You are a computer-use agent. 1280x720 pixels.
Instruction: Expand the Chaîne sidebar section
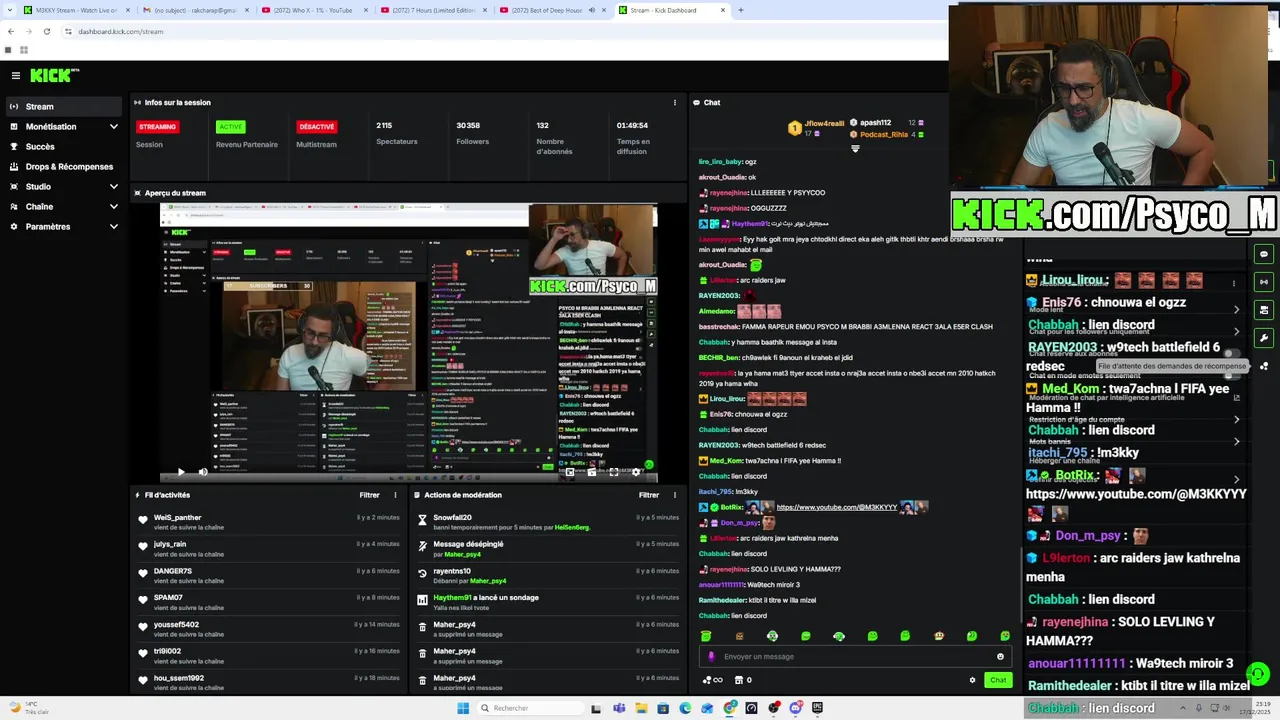coord(62,206)
